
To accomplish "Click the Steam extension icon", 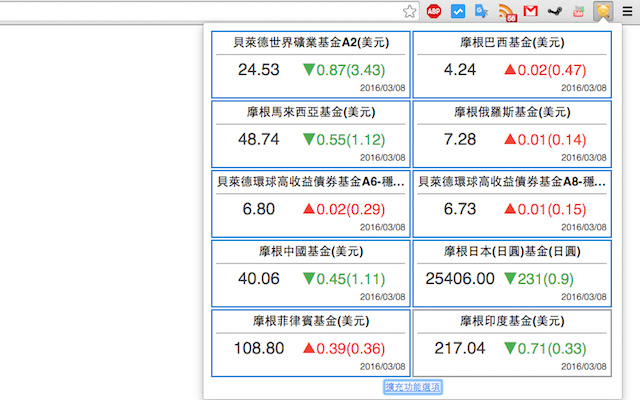I will point(554,11).
